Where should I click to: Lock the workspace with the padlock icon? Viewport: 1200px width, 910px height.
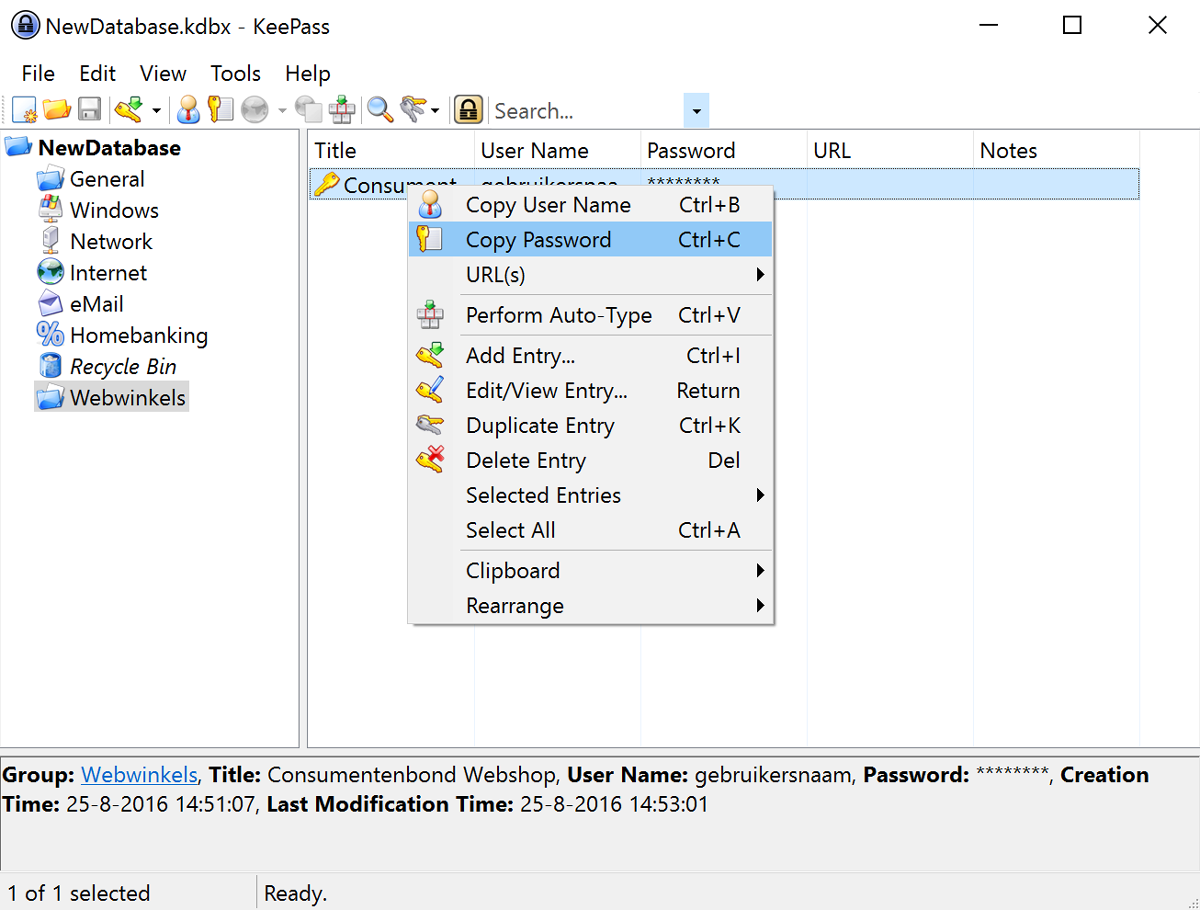[468, 110]
